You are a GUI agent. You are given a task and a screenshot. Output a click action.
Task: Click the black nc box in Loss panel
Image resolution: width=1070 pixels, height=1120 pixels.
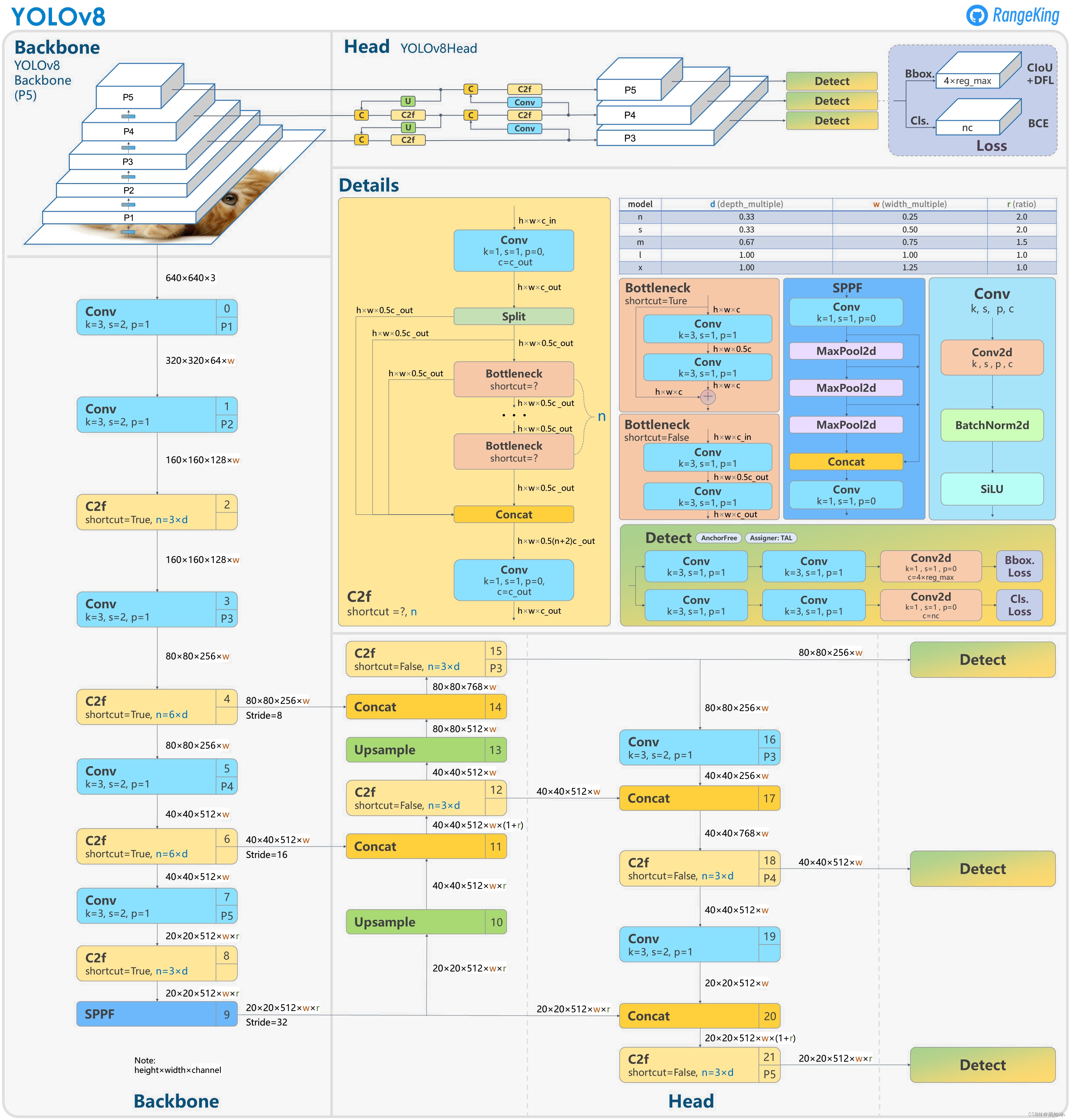(x=967, y=128)
